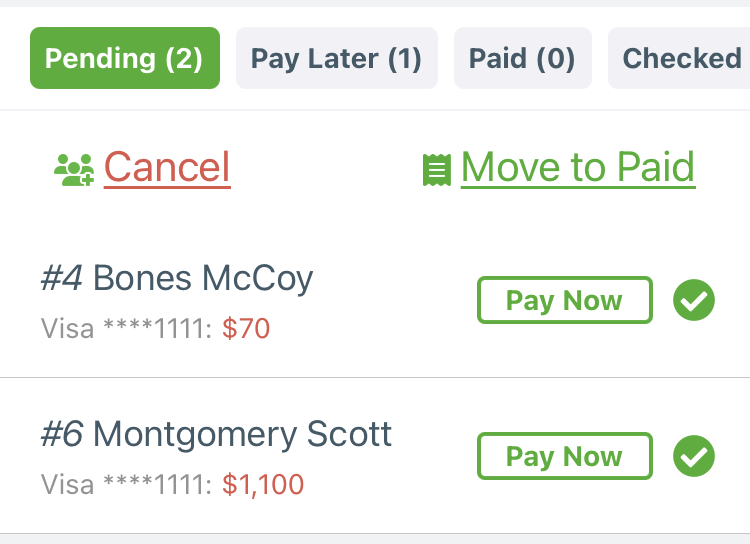Open the Montgomery Scott entry name
This screenshot has width=750, height=544.
[243, 434]
